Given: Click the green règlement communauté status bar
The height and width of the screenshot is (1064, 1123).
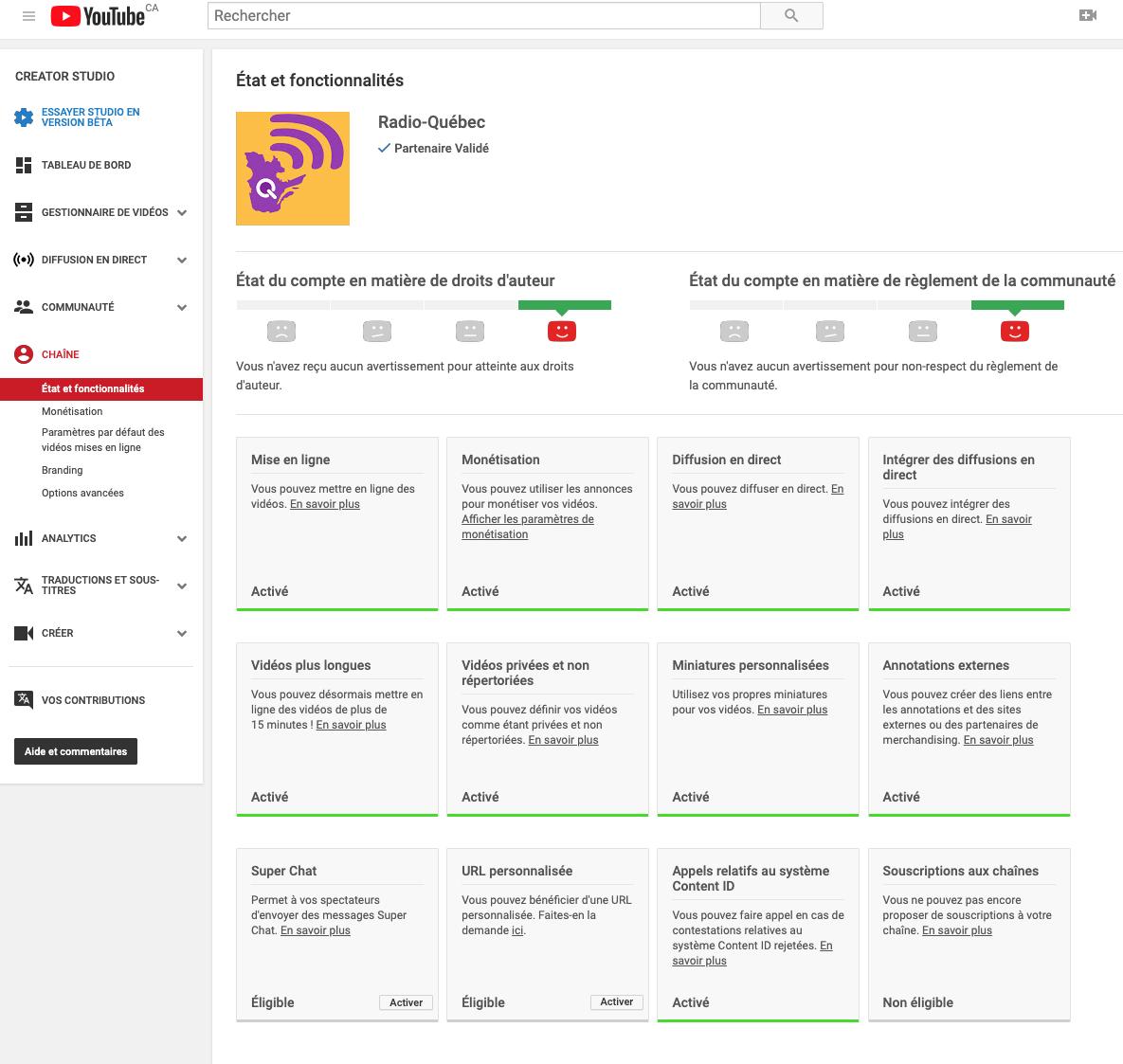Looking at the screenshot, I should (1017, 305).
